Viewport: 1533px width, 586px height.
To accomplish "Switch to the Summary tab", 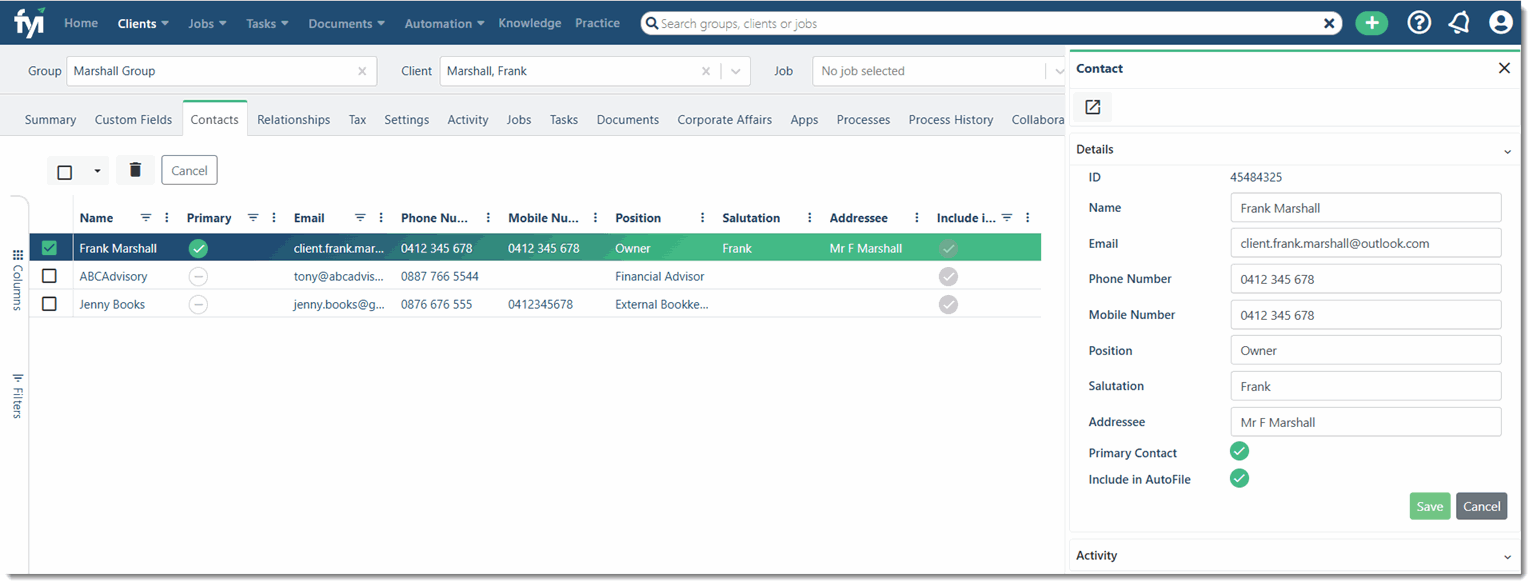I will pyautogui.click(x=50, y=119).
